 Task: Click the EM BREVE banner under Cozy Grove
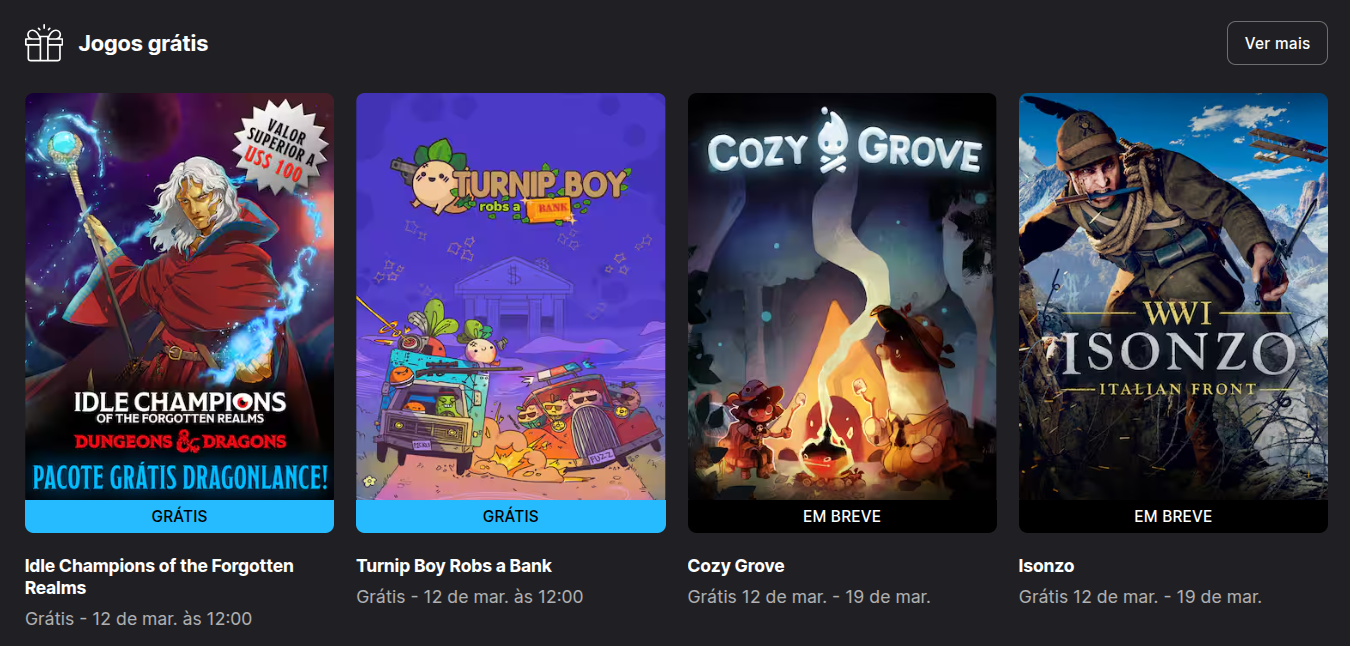click(842, 517)
